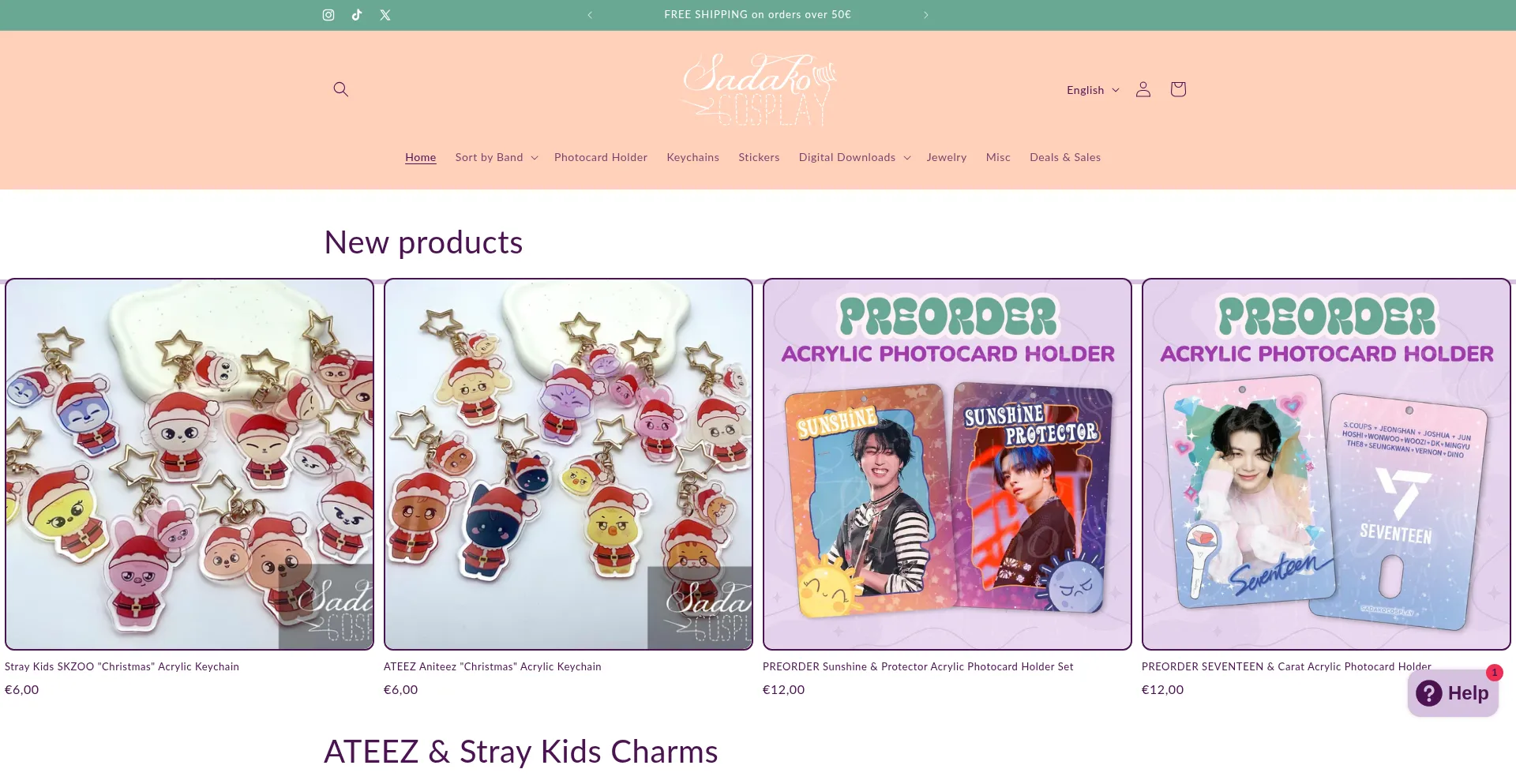Open the Stickers menu item

point(759,157)
